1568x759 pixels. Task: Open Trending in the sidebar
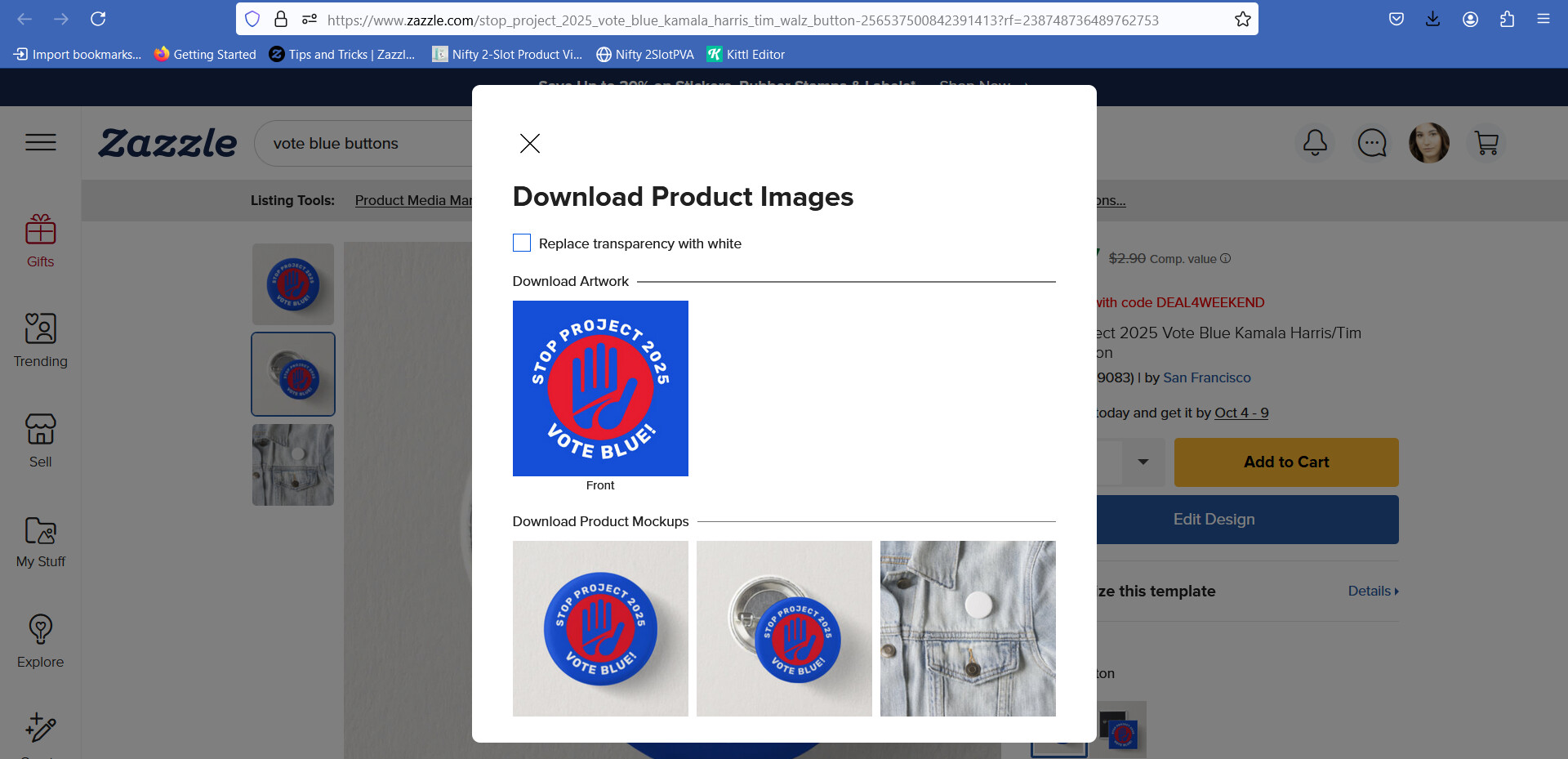[41, 342]
